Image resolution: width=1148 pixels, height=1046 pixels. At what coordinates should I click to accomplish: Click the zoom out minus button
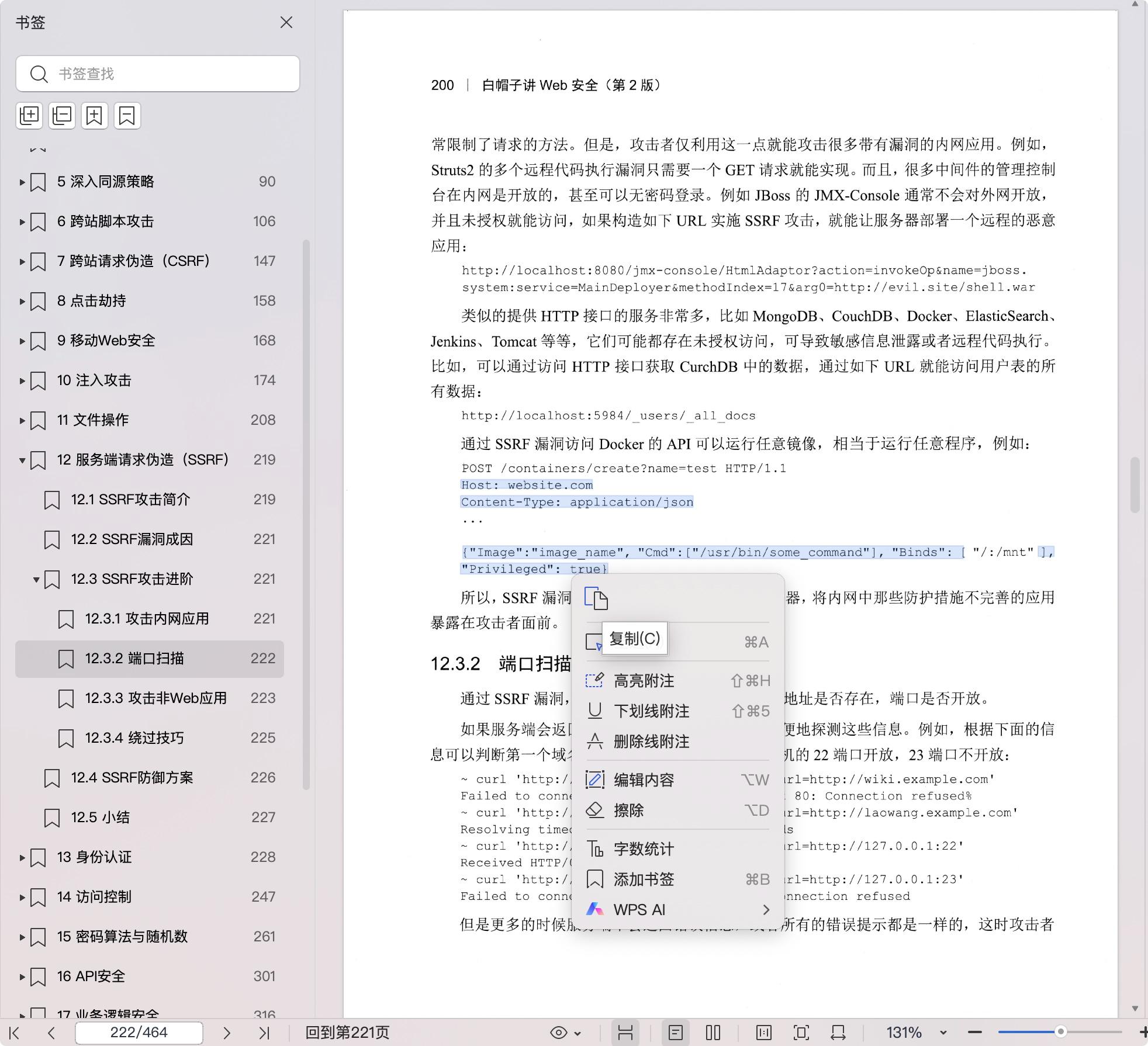point(974,1033)
